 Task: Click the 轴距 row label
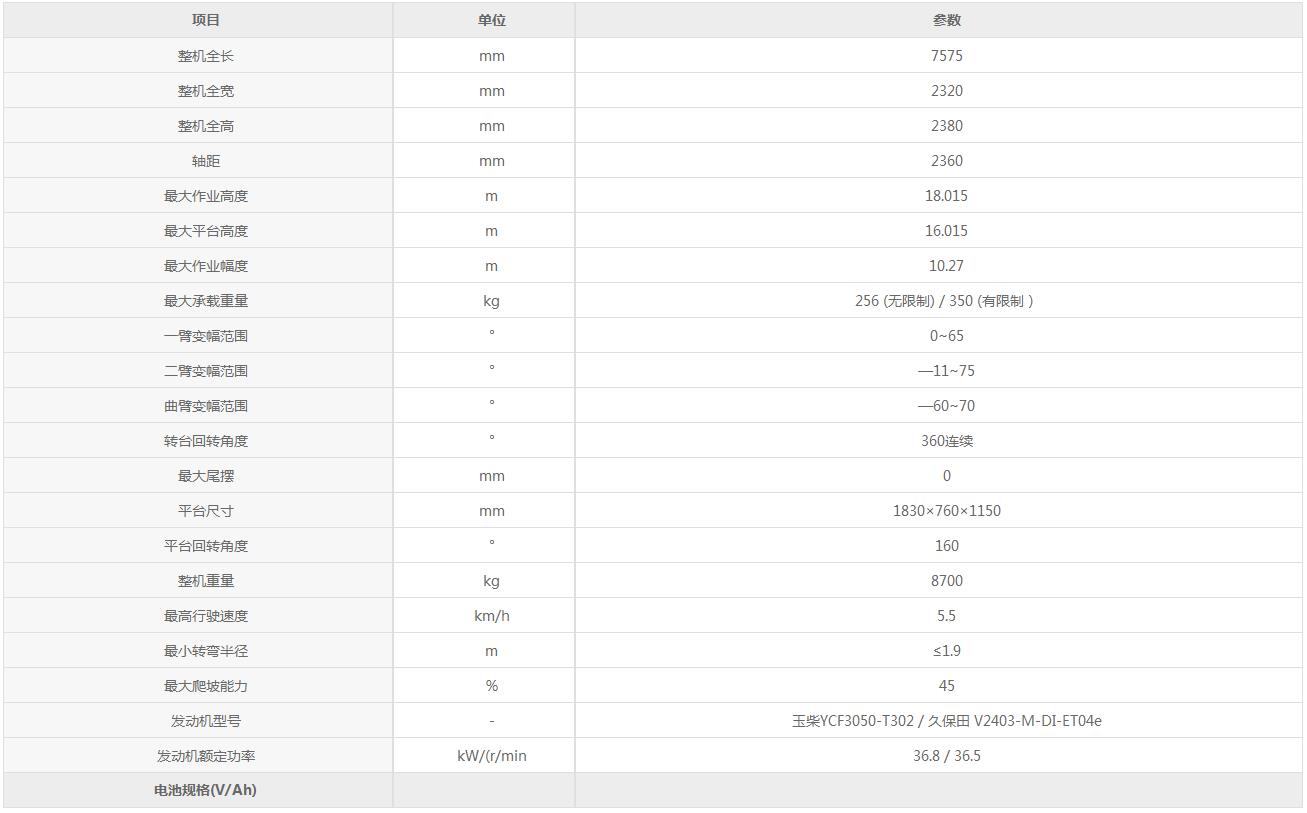tap(206, 161)
